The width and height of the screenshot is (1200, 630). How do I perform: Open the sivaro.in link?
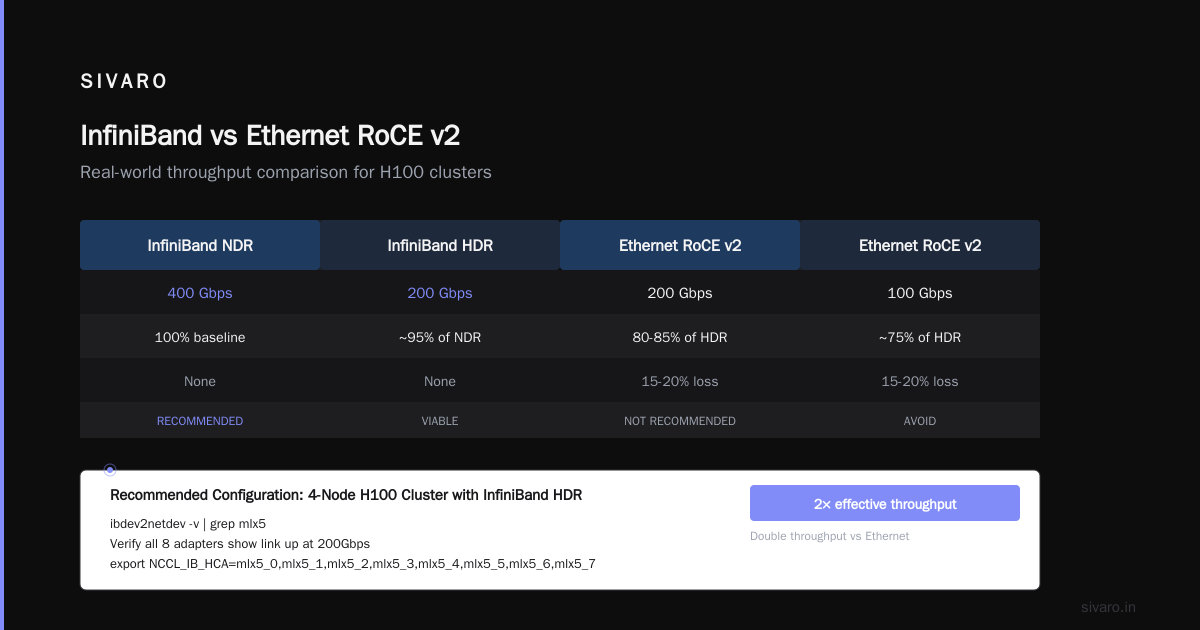(1109, 607)
